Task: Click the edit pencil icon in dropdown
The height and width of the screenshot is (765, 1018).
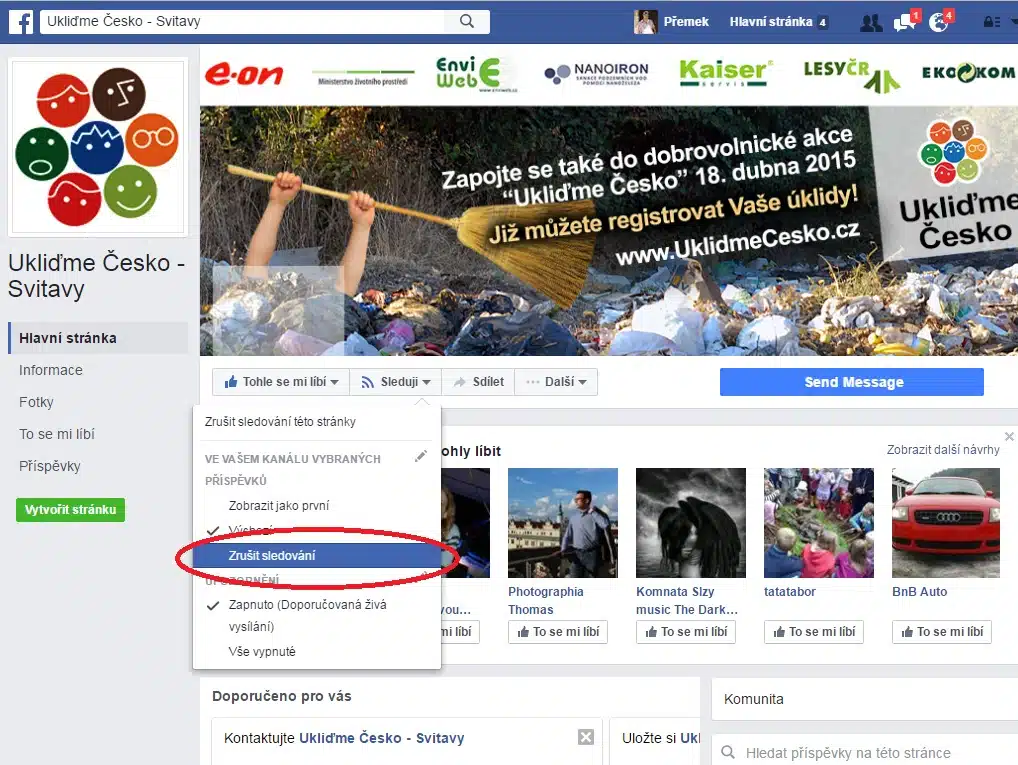Action: click(421, 456)
